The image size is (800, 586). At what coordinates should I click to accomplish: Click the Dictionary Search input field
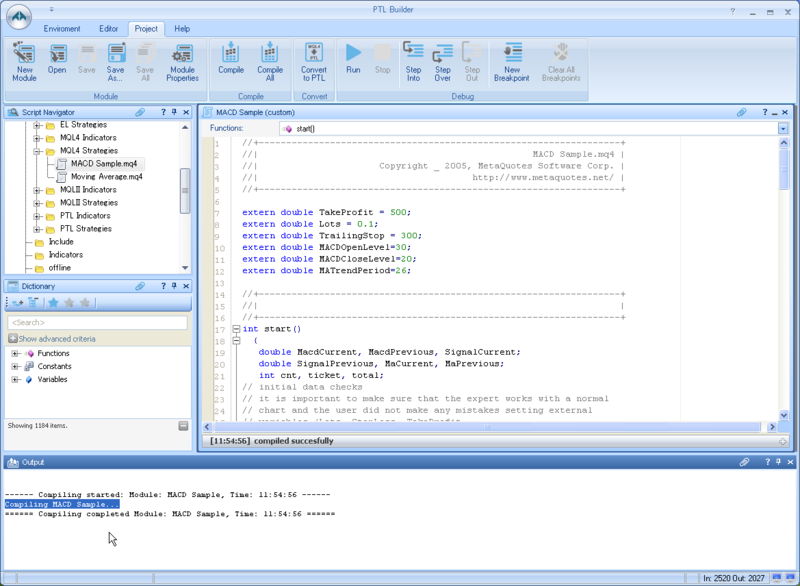click(97, 322)
